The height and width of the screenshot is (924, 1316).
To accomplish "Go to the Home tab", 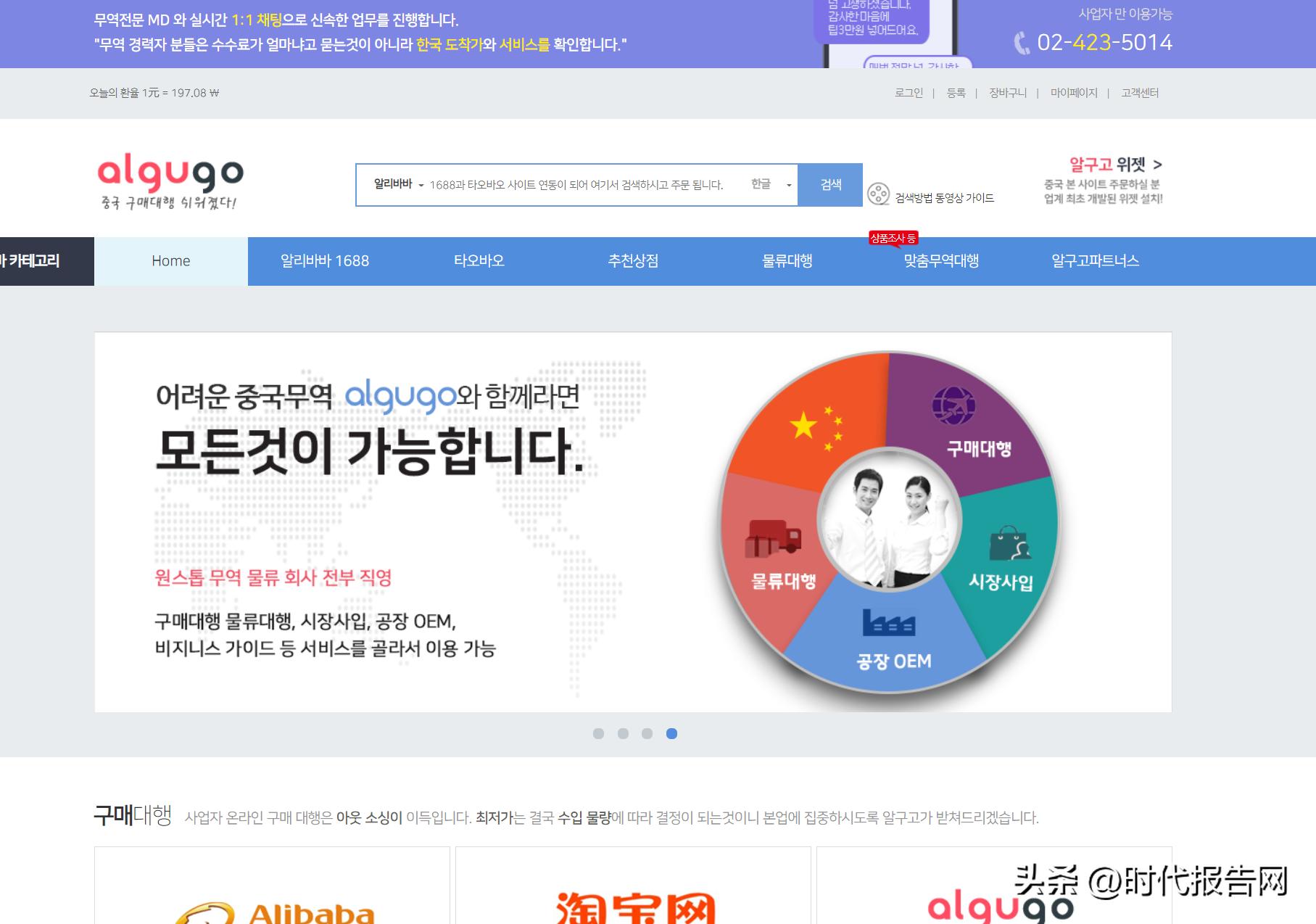I will pos(171,261).
